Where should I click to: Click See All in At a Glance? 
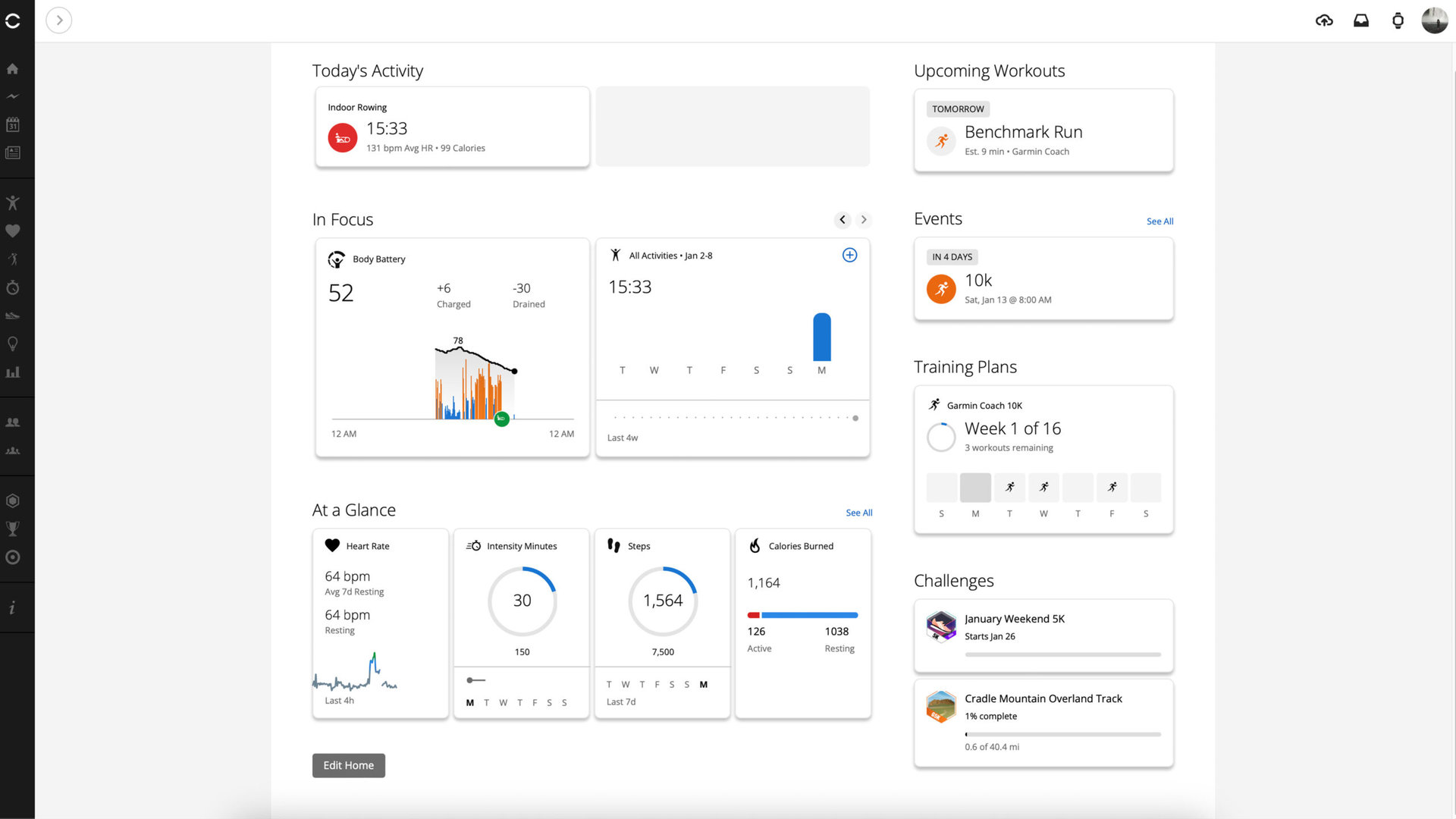tap(858, 513)
